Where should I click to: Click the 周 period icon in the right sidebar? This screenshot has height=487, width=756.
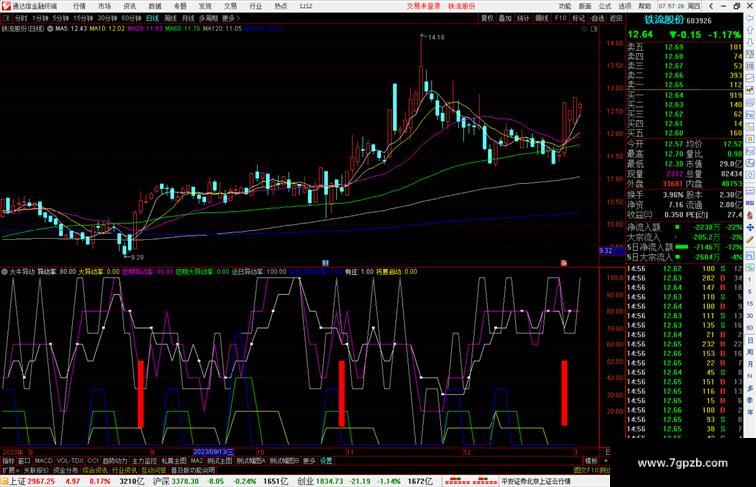(750, 352)
